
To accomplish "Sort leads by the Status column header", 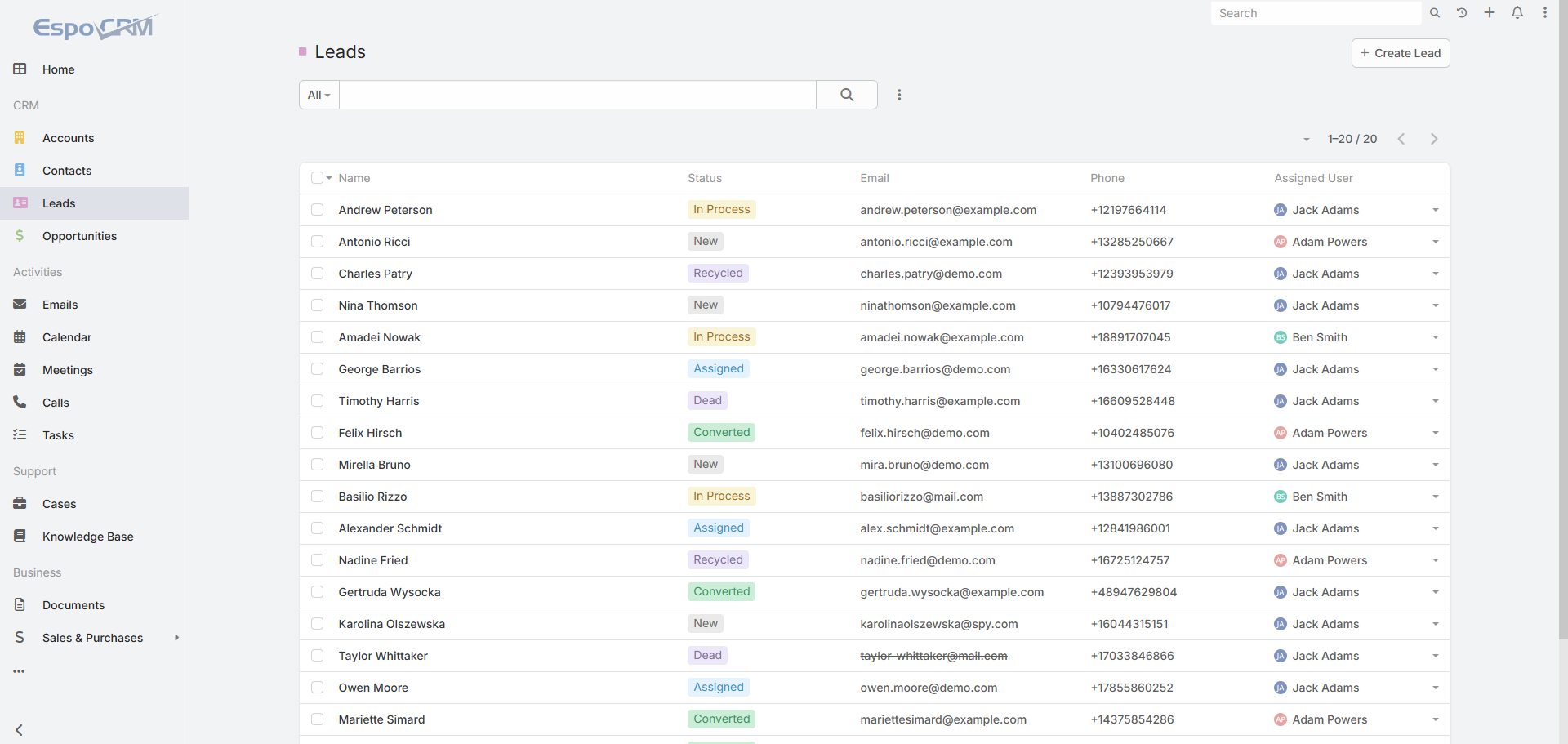I will coord(705,178).
